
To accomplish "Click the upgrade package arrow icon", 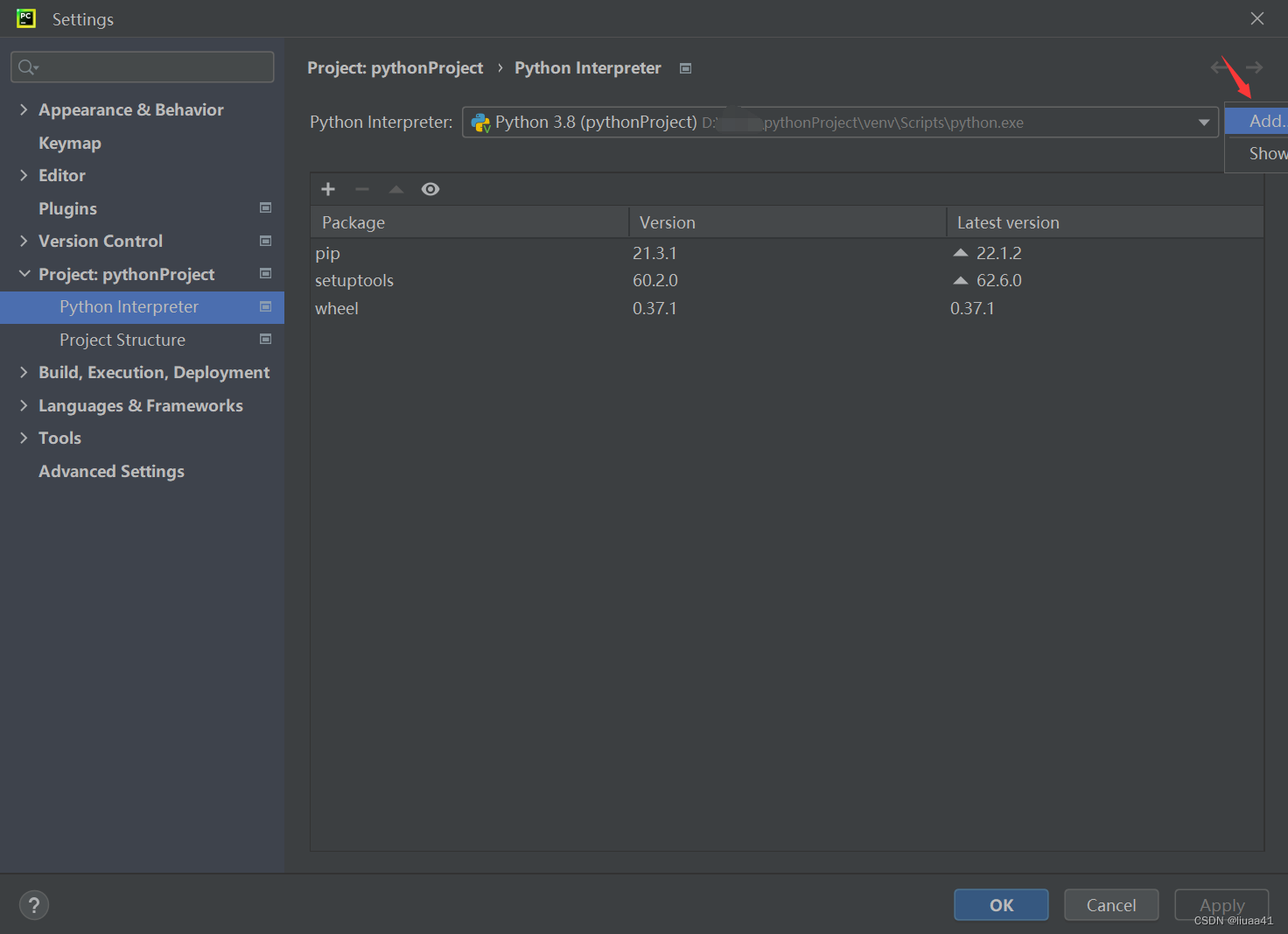I will (x=396, y=189).
